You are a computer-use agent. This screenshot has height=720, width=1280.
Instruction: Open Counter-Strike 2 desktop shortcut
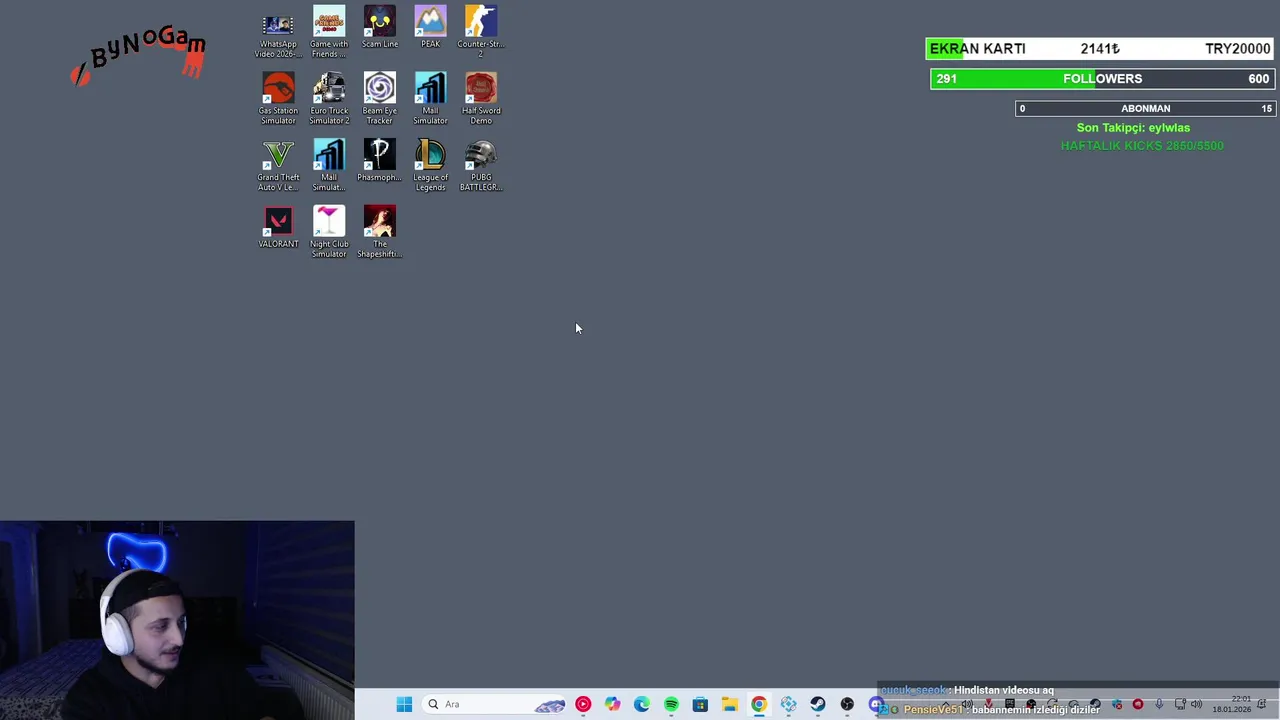(x=481, y=32)
